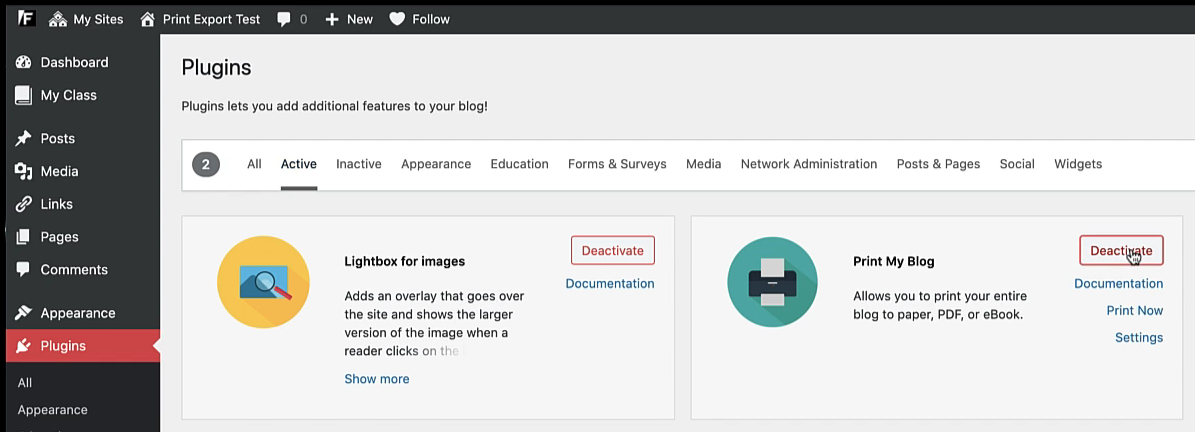The width and height of the screenshot is (1195, 432).
Task: Click the Dashboard gauge icon
Action: coord(24,62)
